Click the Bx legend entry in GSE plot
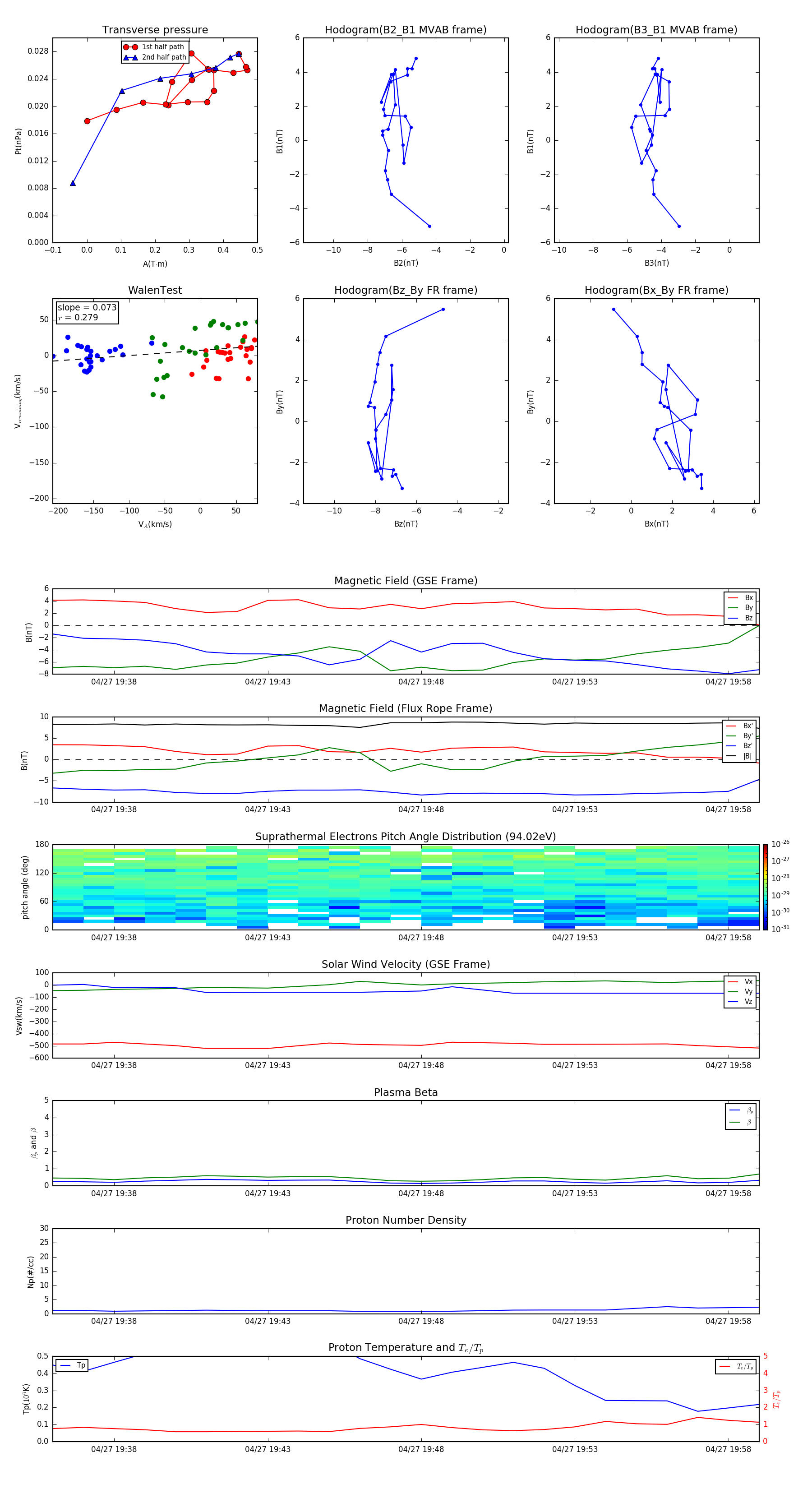The height and width of the screenshot is (1489, 812). point(740,598)
